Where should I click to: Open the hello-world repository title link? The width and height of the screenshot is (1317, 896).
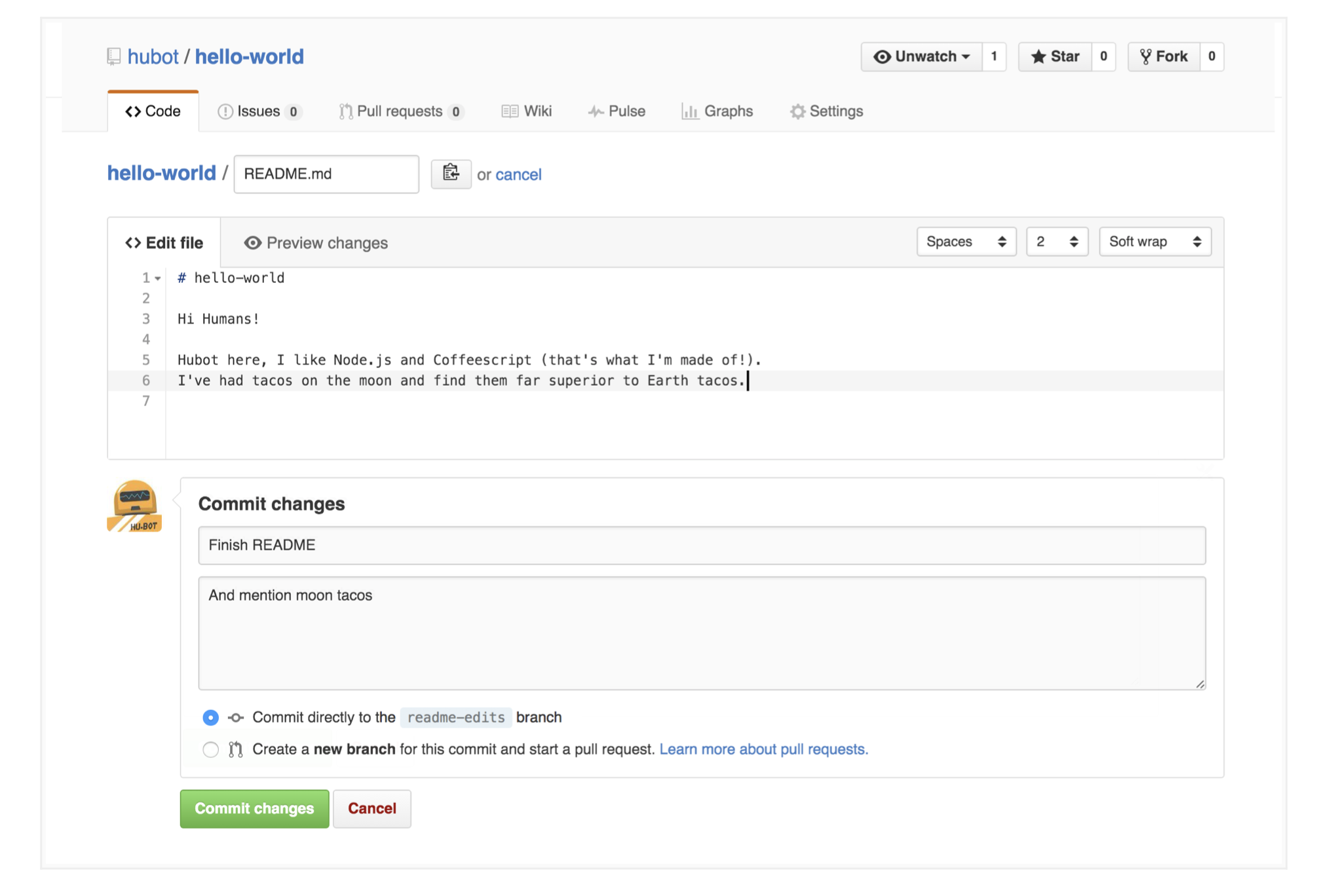click(250, 57)
